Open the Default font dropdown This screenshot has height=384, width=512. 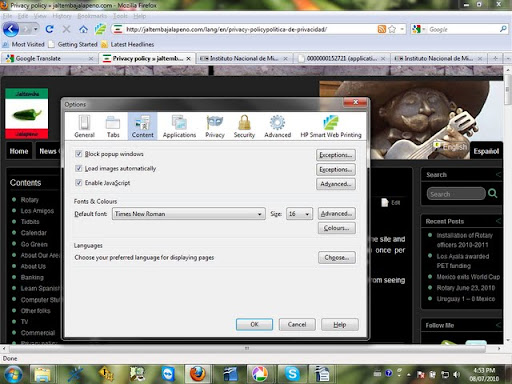[x=189, y=214]
